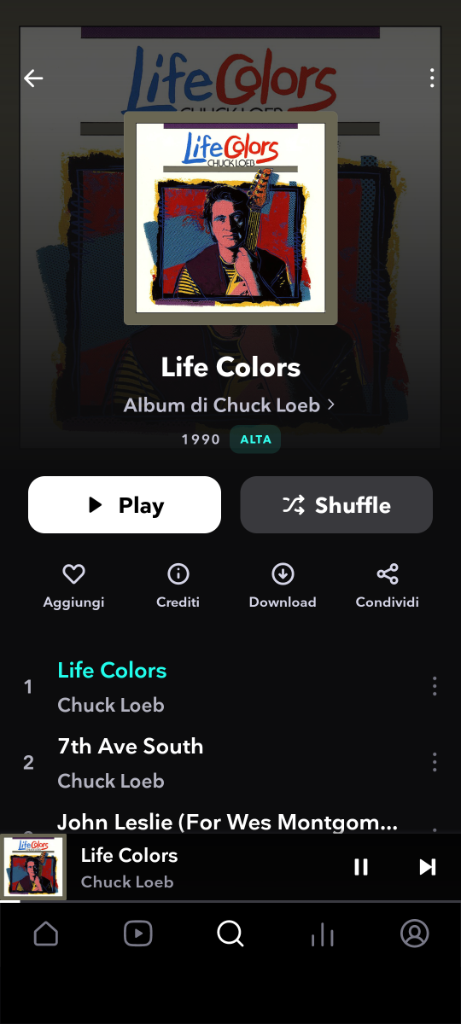Open the Search tab
This screenshot has width=461, height=1024.
[x=230, y=934]
